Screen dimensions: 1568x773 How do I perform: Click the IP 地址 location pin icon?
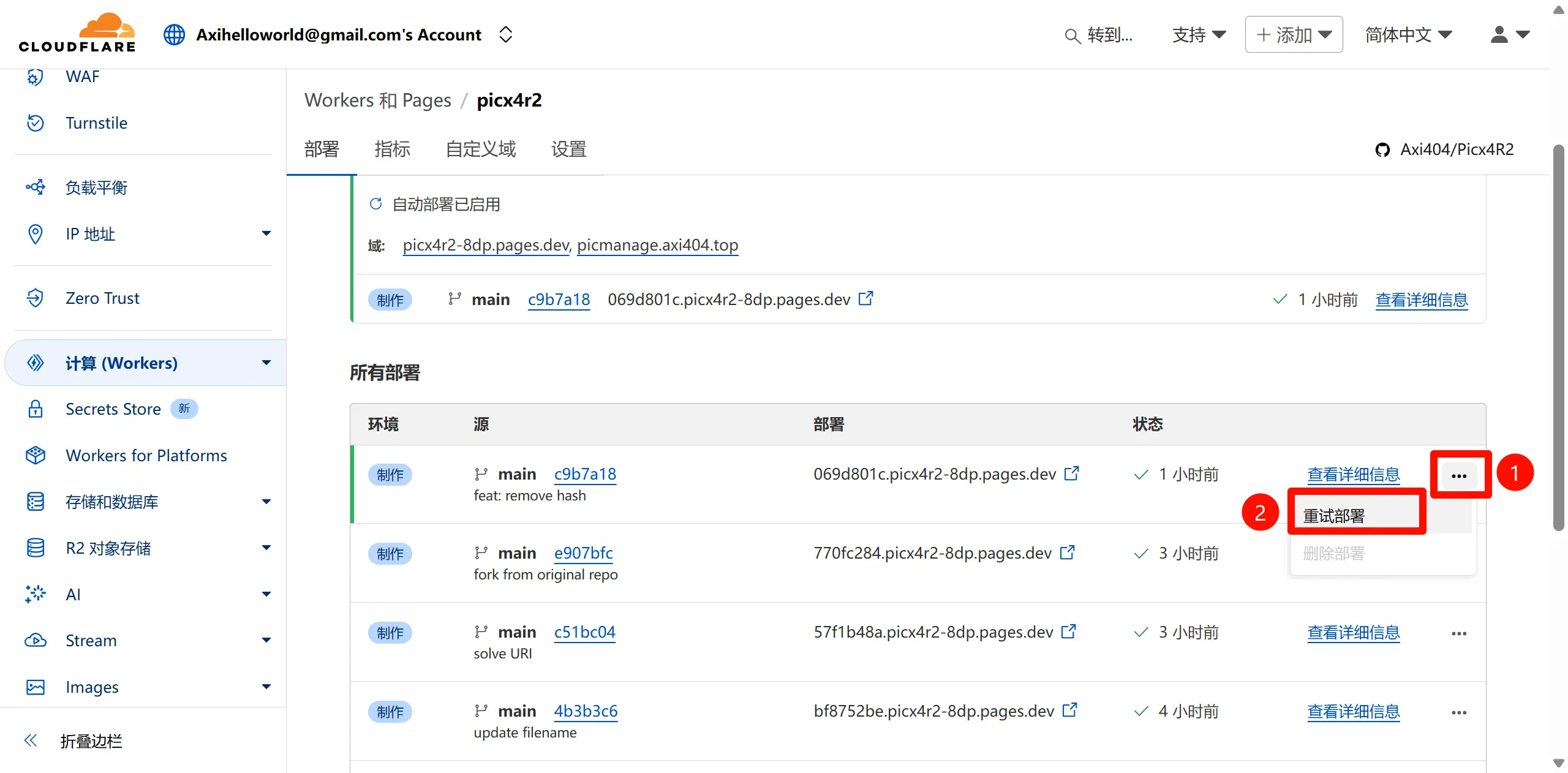[36, 234]
